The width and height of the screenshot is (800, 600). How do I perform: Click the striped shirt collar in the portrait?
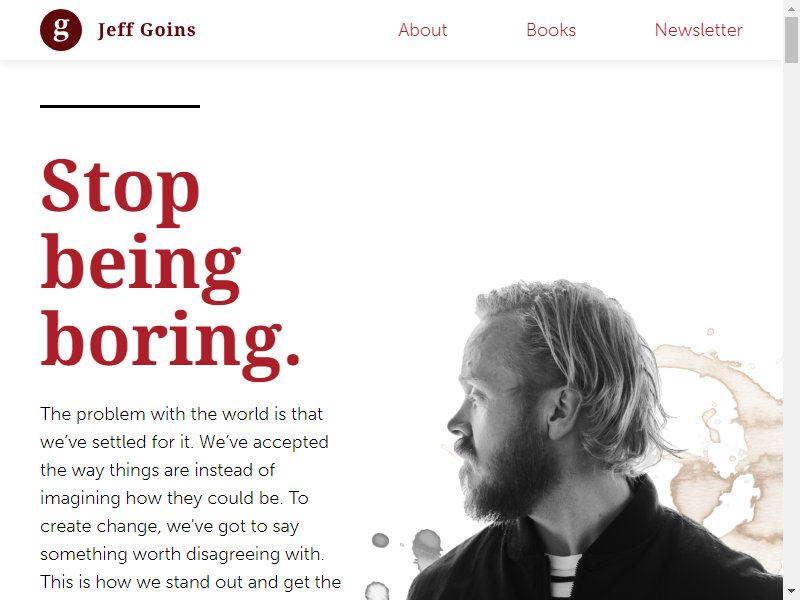563,576
